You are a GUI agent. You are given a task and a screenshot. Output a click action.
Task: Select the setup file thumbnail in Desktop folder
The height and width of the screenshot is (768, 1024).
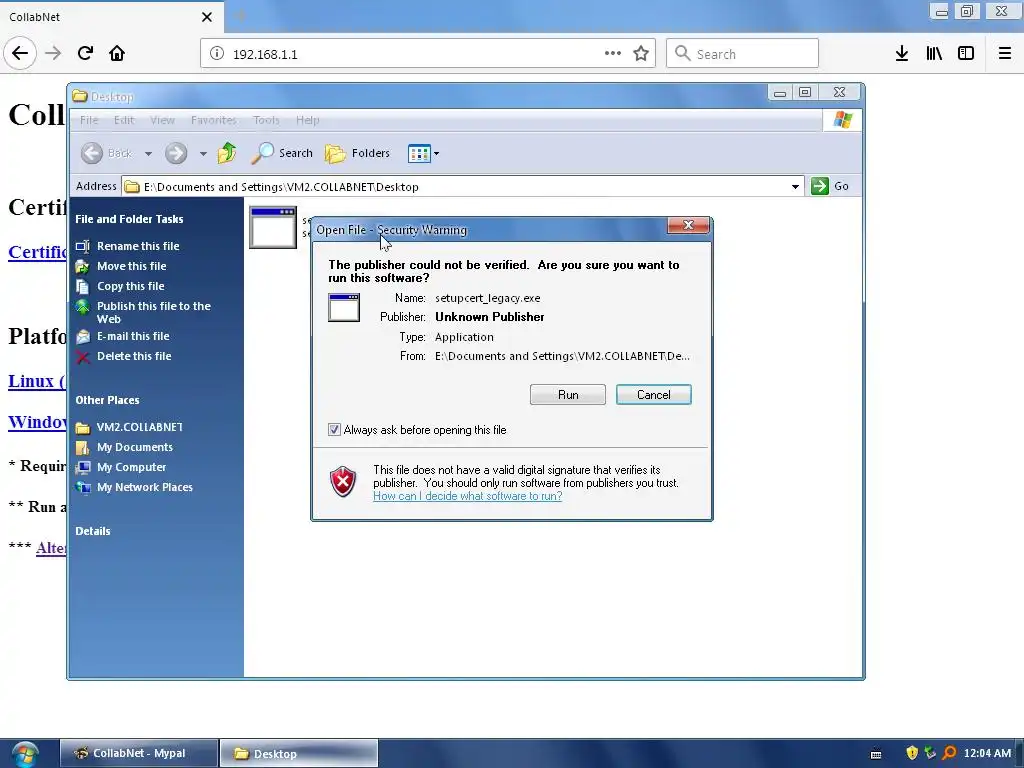click(273, 227)
